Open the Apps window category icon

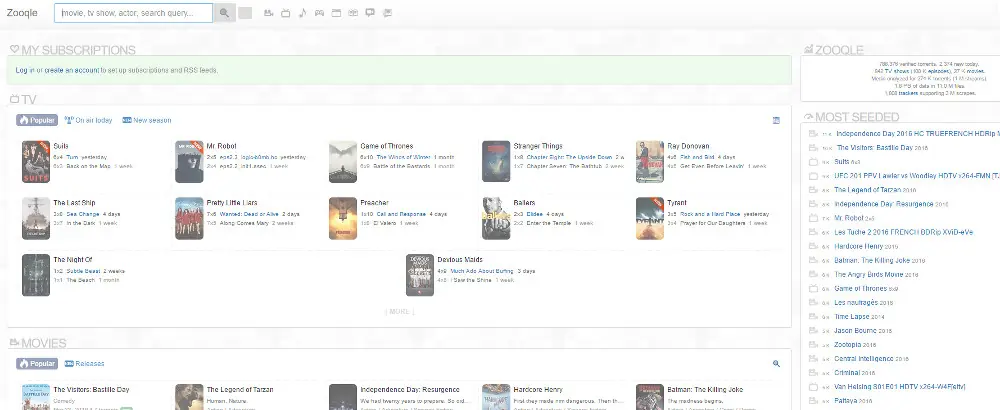click(336, 13)
